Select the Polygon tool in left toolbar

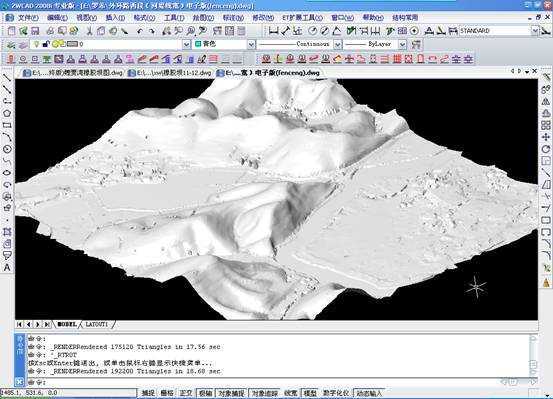click(7, 113)
